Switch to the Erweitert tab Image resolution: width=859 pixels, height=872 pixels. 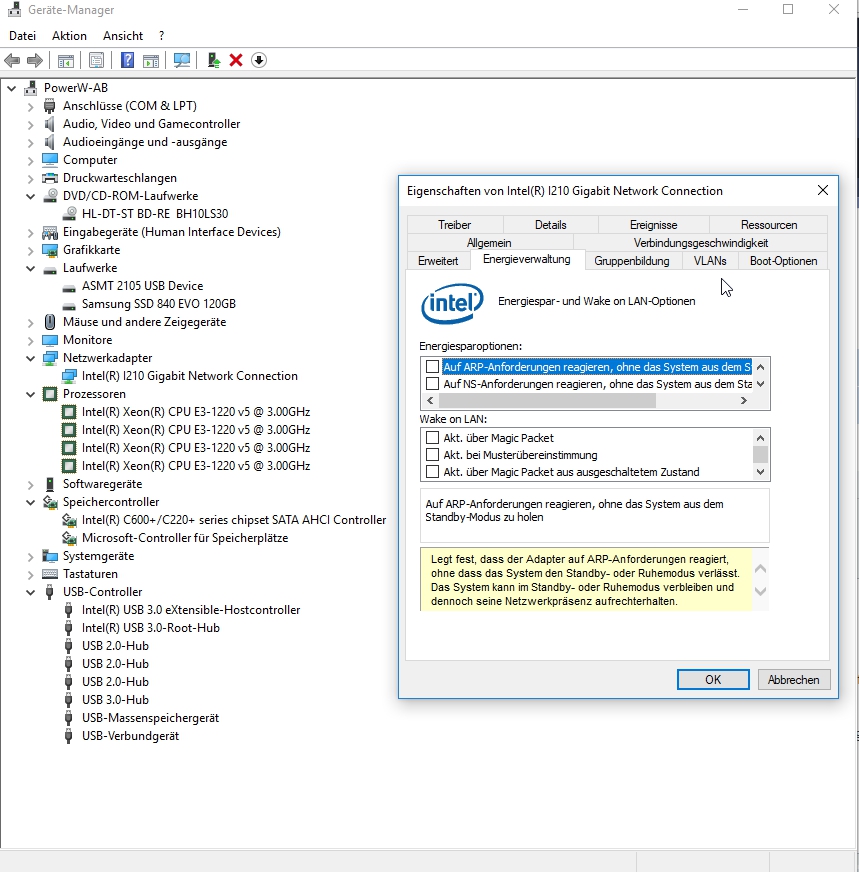[x=438, y=261]
